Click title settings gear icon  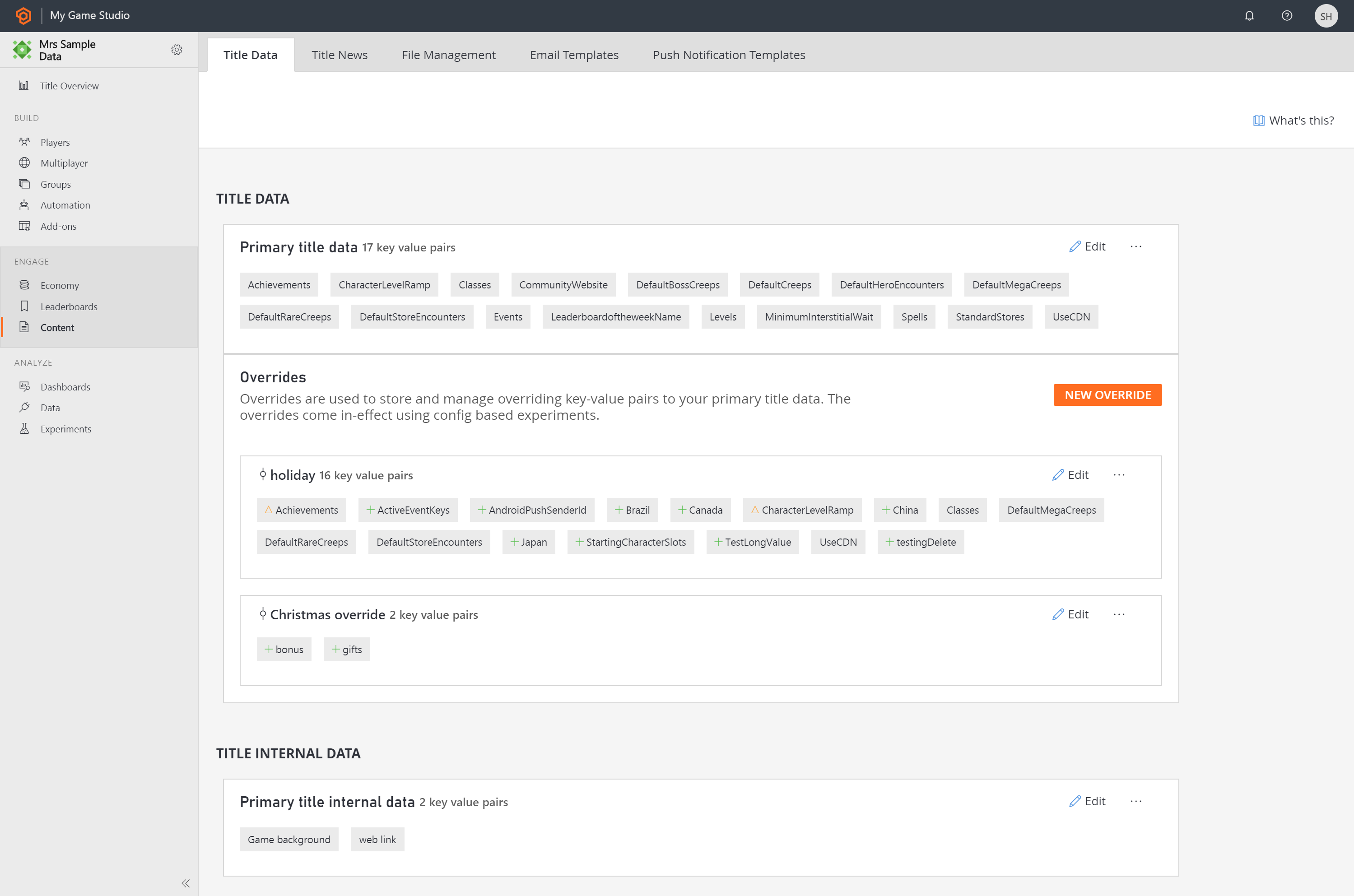click(x=178, y=50)
